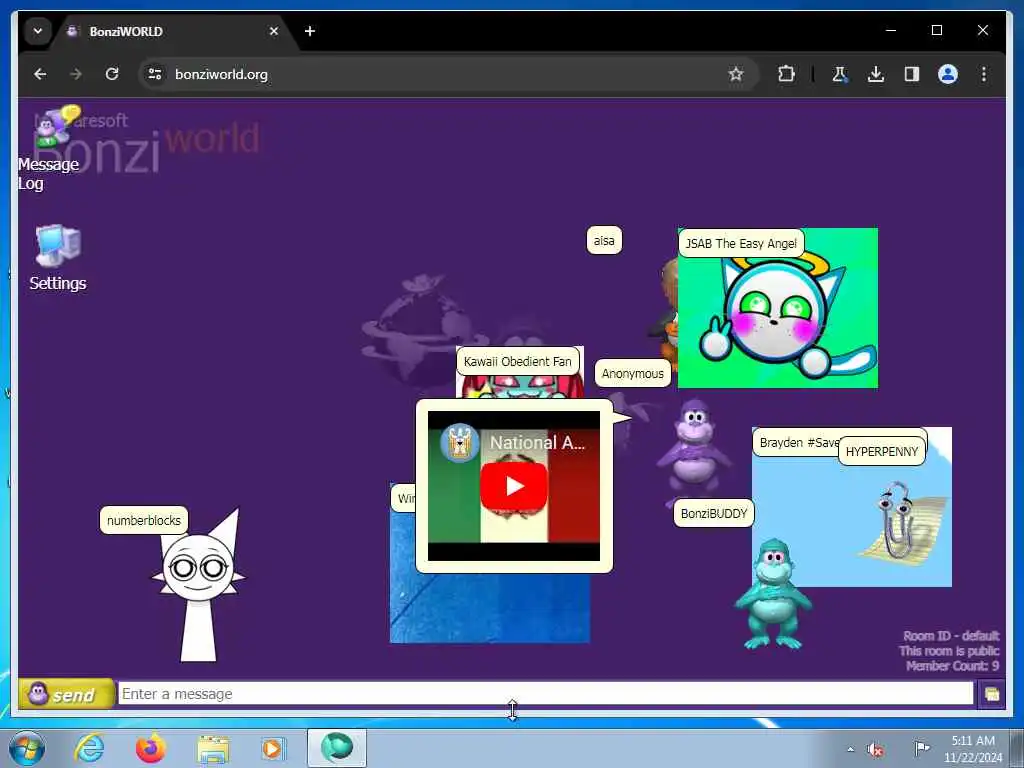This screenshot has width=1024, height=768.
Task: Click the blue image under the video bubble
Action: tap(490, 607)
